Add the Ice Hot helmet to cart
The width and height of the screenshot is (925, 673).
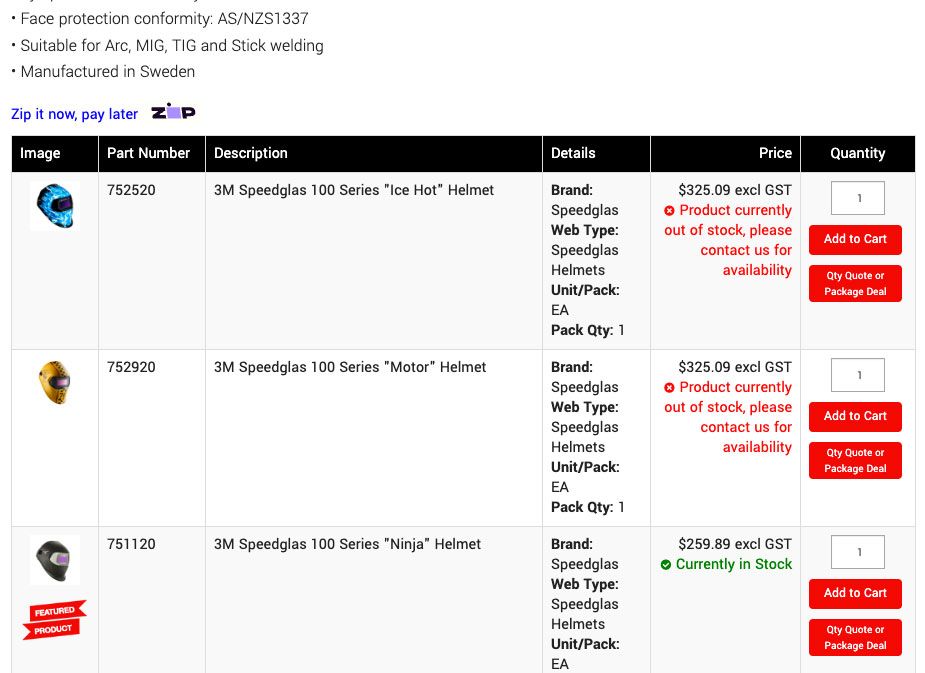point(855,239)
